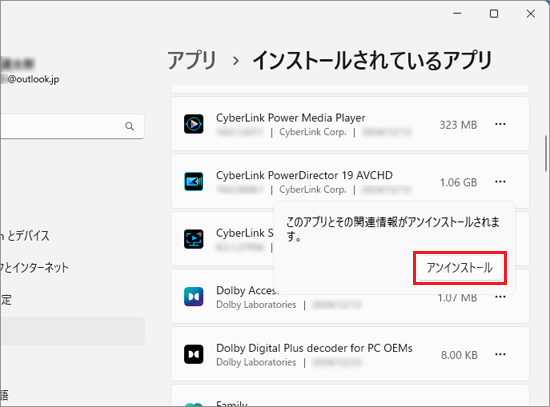Click CyberLink PowerDirector 19 app icon
The height and width of the screenshot is (407, 550).
[x=194, y=181]
